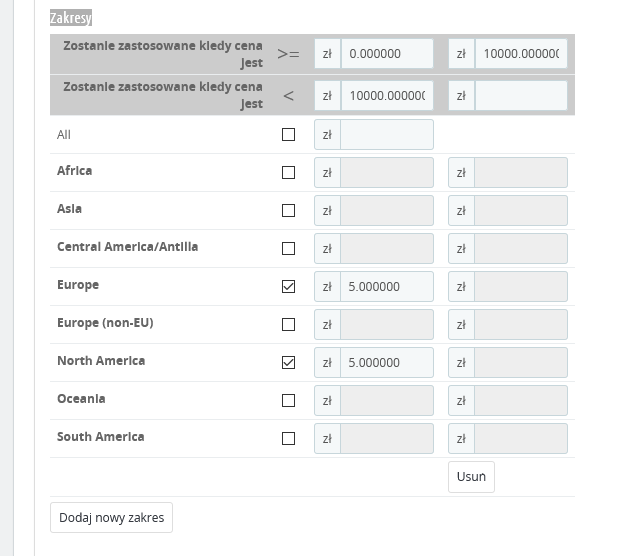
Task: Uncheck the Europe zone checkbox
Action: (289, 287)
